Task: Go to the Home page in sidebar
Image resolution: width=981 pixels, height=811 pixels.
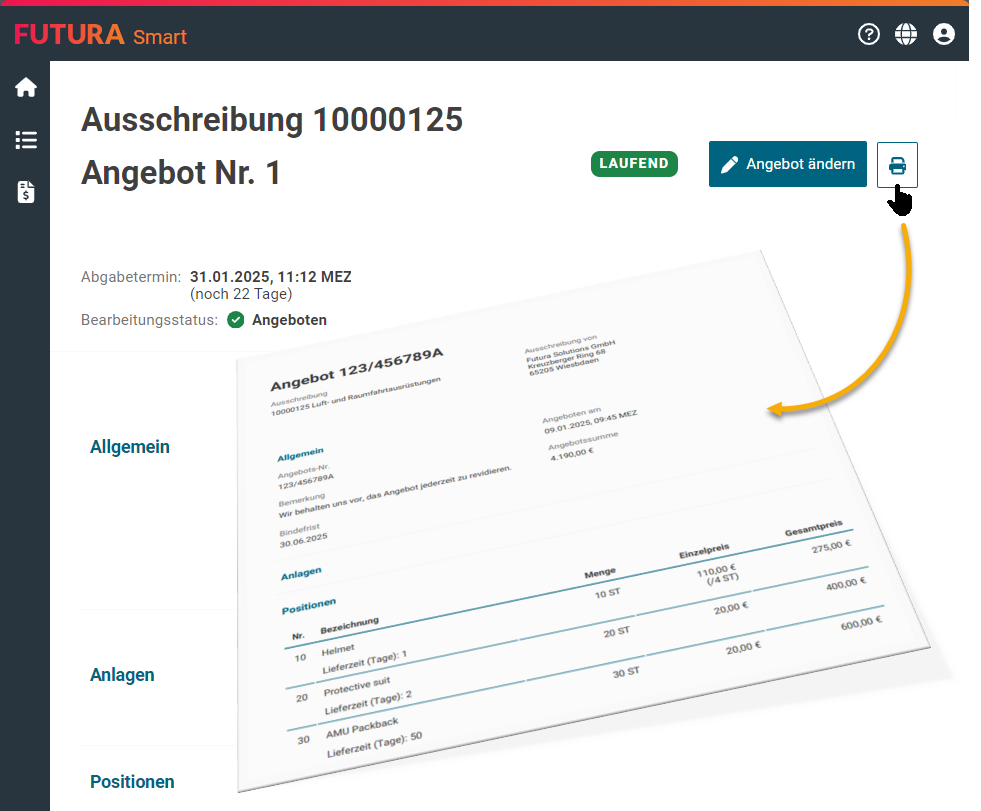Action: coord(26,88)
